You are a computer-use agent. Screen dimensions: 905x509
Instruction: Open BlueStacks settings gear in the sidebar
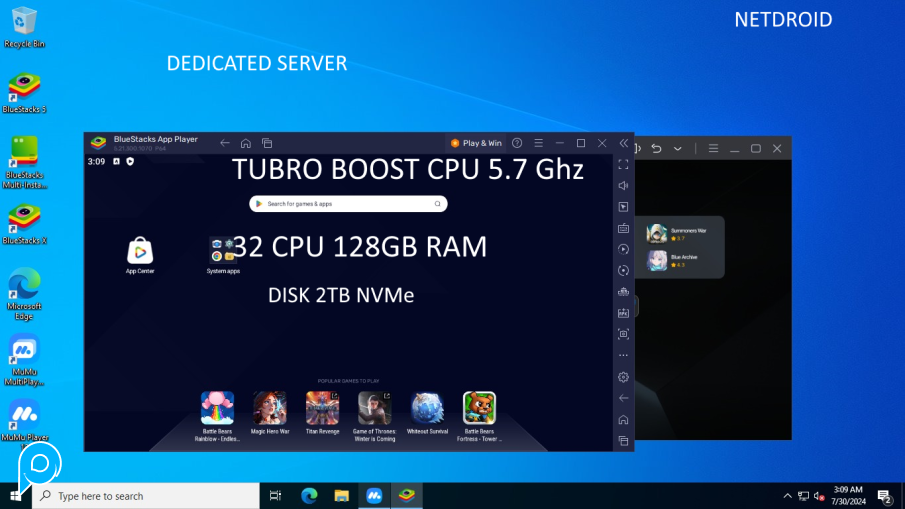623,377
